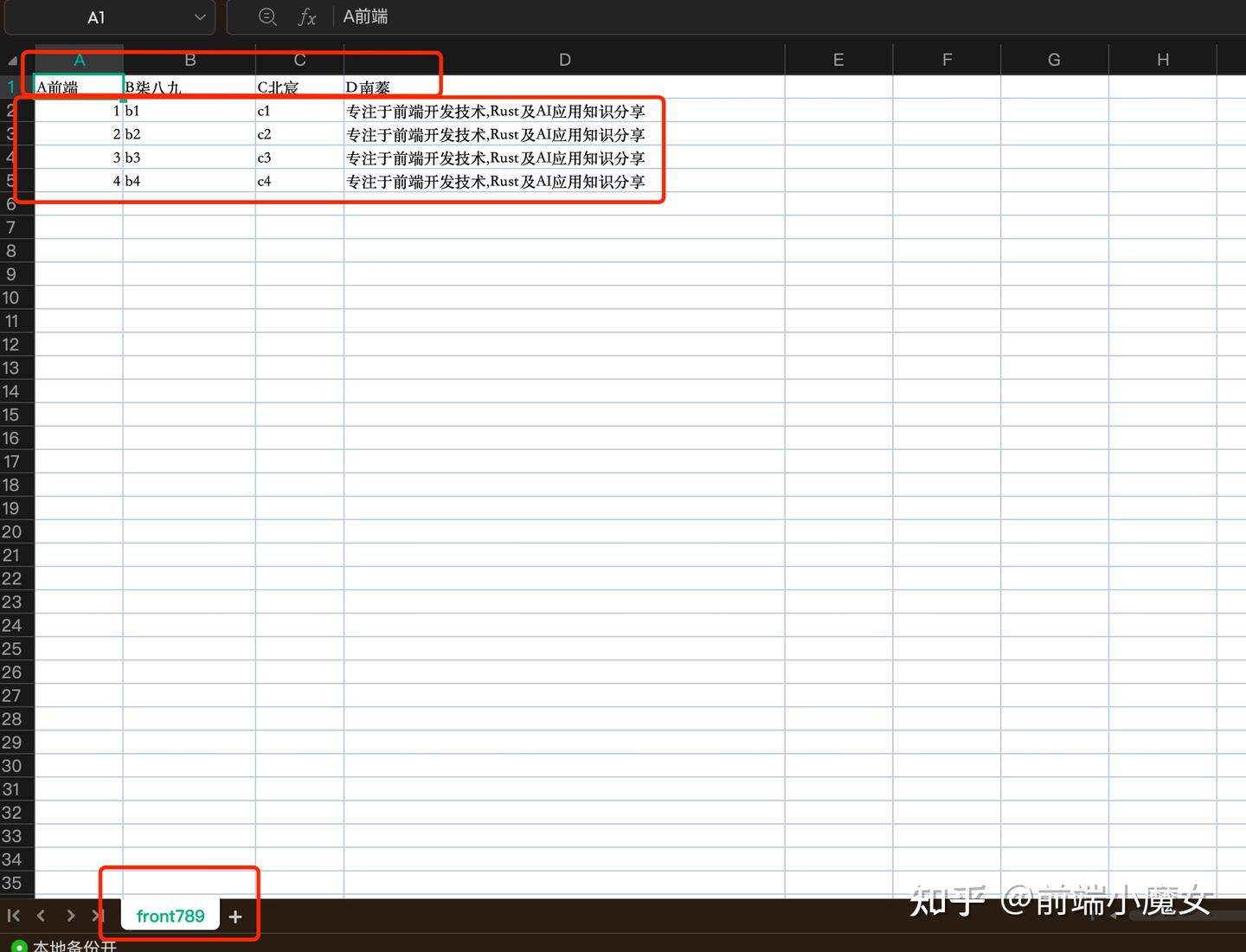The width and height of the screenshot is (1246, 952).
Task: Add a new worksheet with the plus icon
Action: pos(234,917)
